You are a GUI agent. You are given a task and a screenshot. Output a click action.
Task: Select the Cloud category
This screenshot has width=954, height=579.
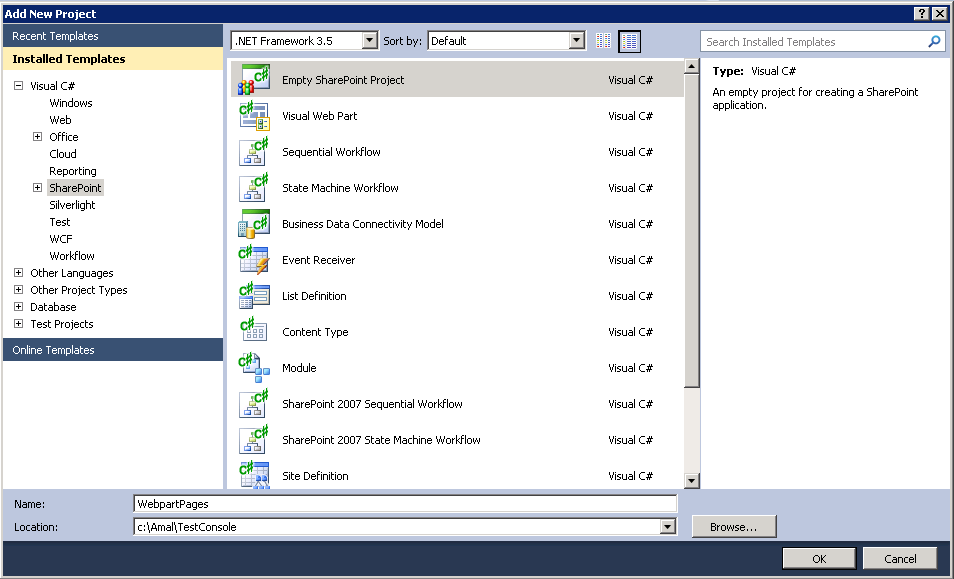63,154
